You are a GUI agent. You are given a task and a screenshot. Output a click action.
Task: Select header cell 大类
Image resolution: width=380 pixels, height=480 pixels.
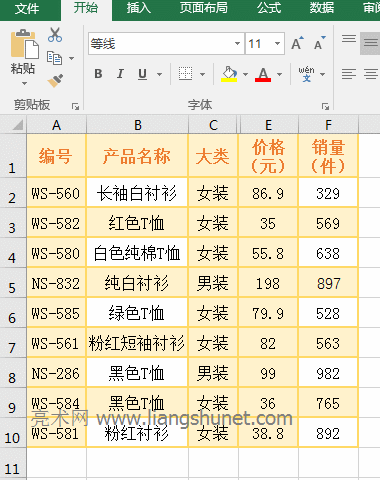click(213, 156)
